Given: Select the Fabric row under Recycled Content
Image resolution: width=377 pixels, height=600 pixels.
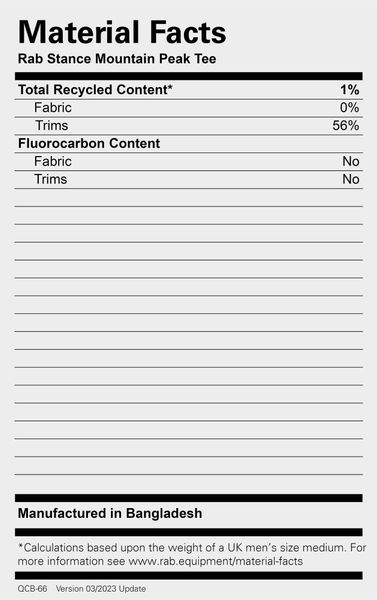Looking at the screenshot, I should [x=189, y=108].
